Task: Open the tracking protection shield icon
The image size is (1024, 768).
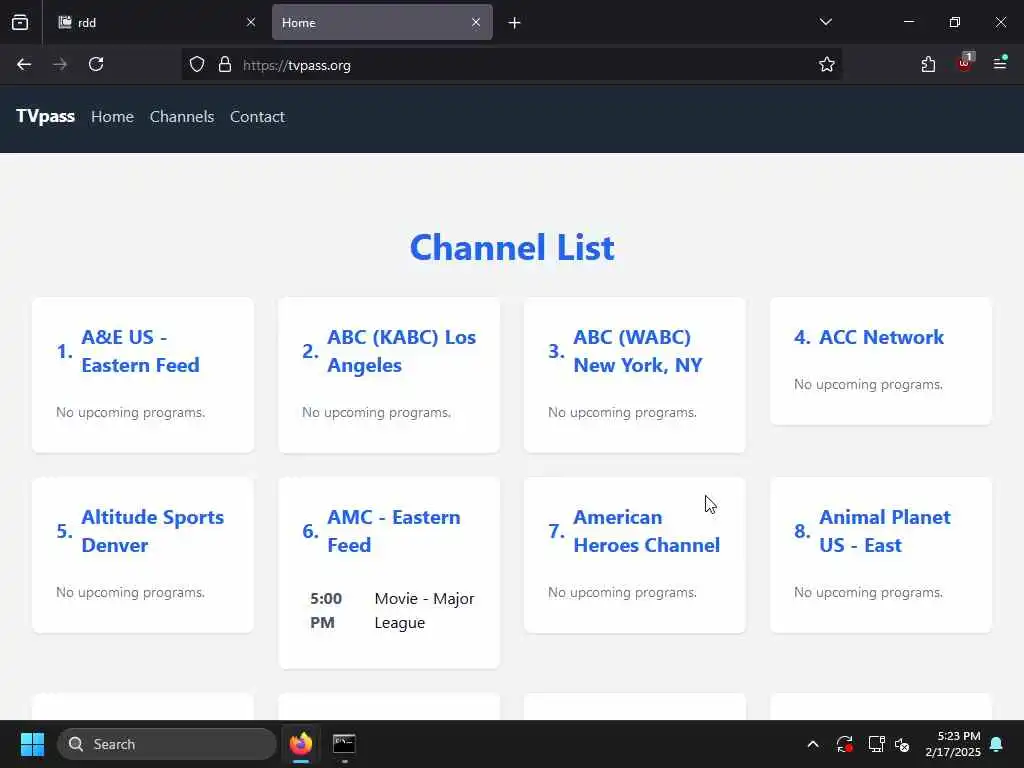Action: click(197, 65)
